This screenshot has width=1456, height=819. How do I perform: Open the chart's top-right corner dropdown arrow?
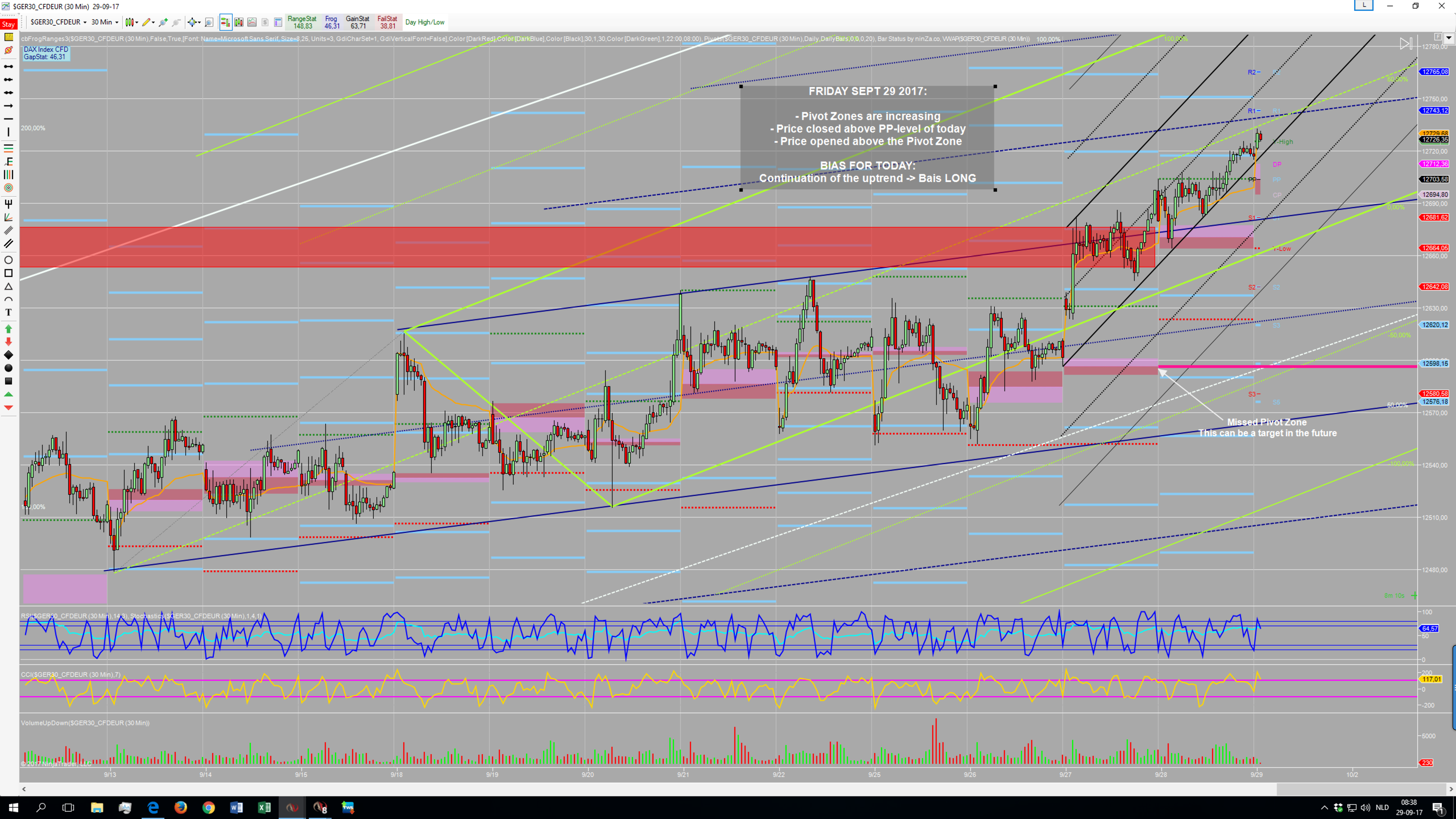1449,38
